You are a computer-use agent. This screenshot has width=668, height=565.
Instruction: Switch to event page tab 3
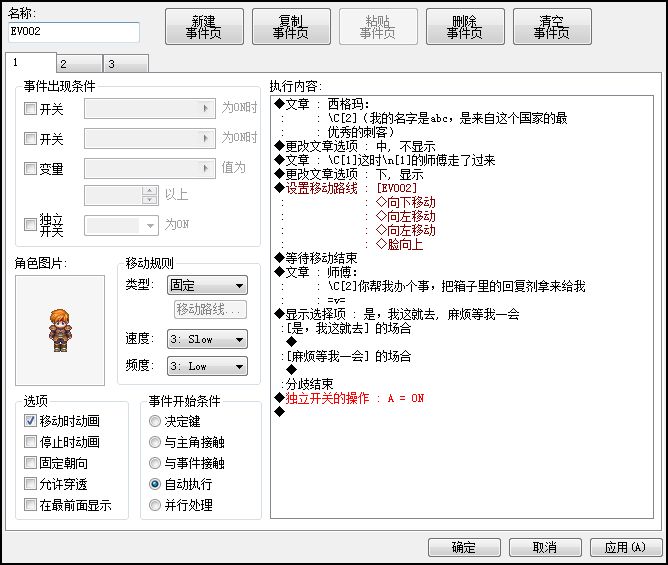pos(126,64)
